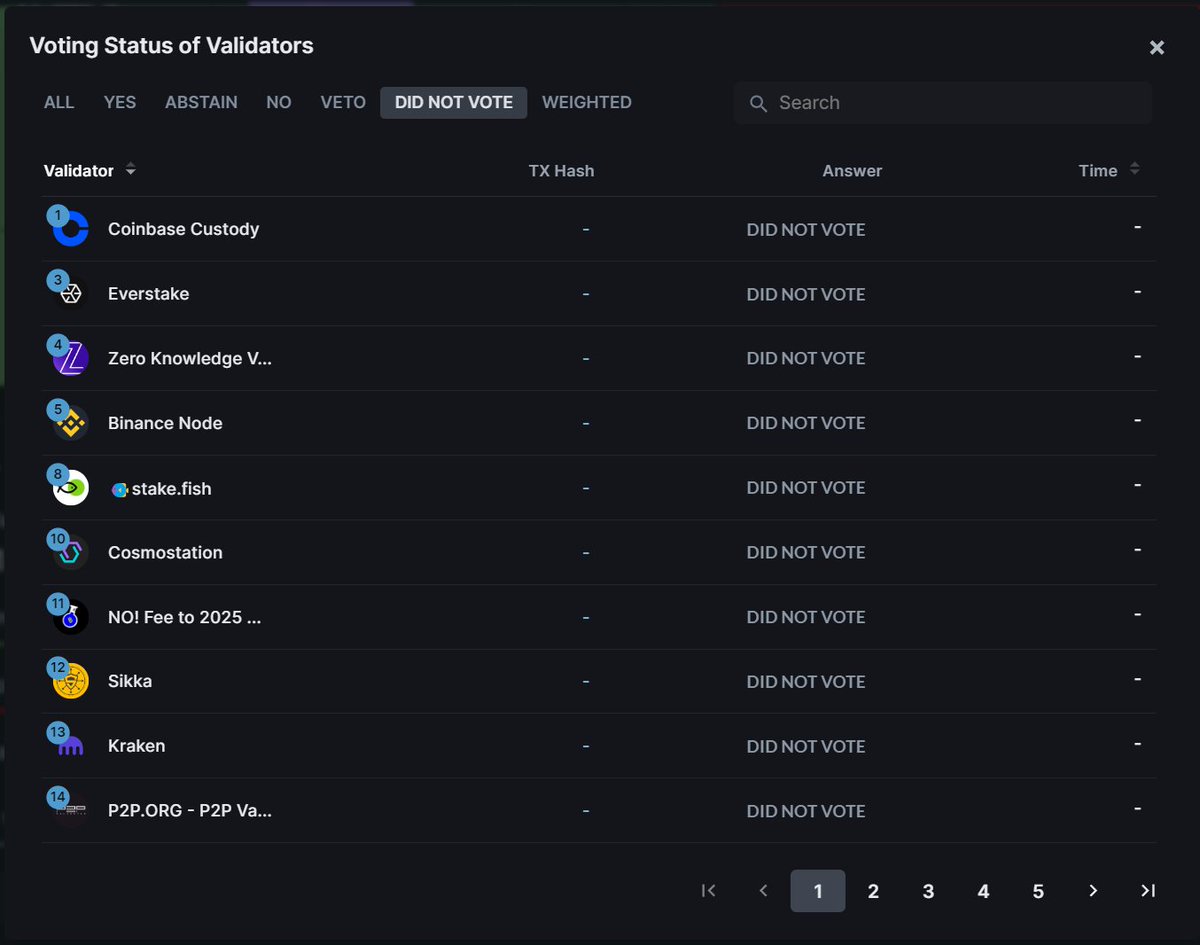This screenshot has height=945, width=1200.
Task: Open page 3 of validators
Action: (928, 891)
